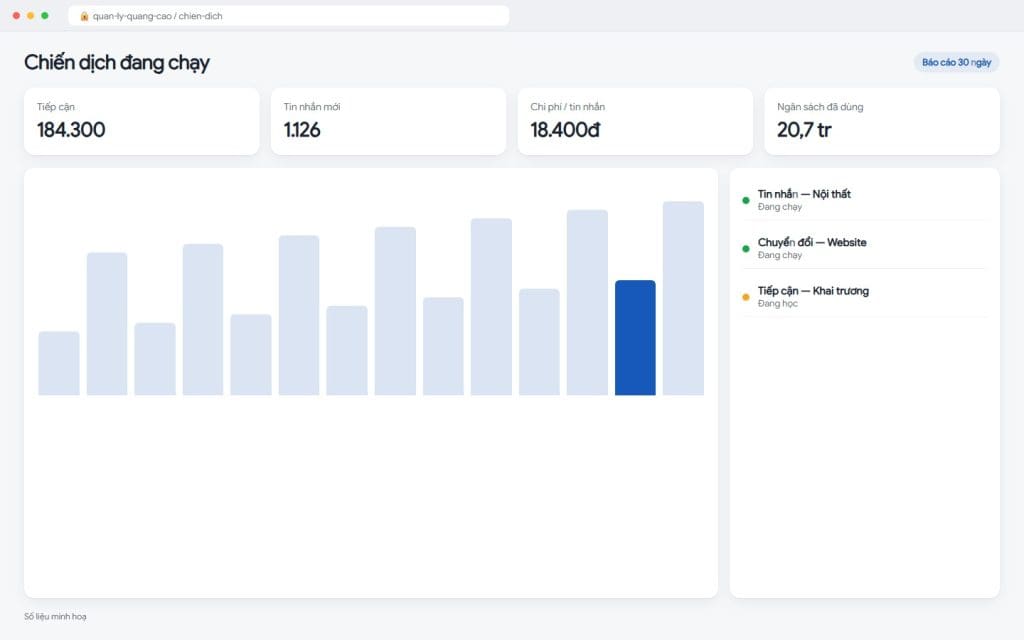Select the Tiếp cận 184.300 card
This screenshot has height=640, width=1024.
click(x=142, y=121)
